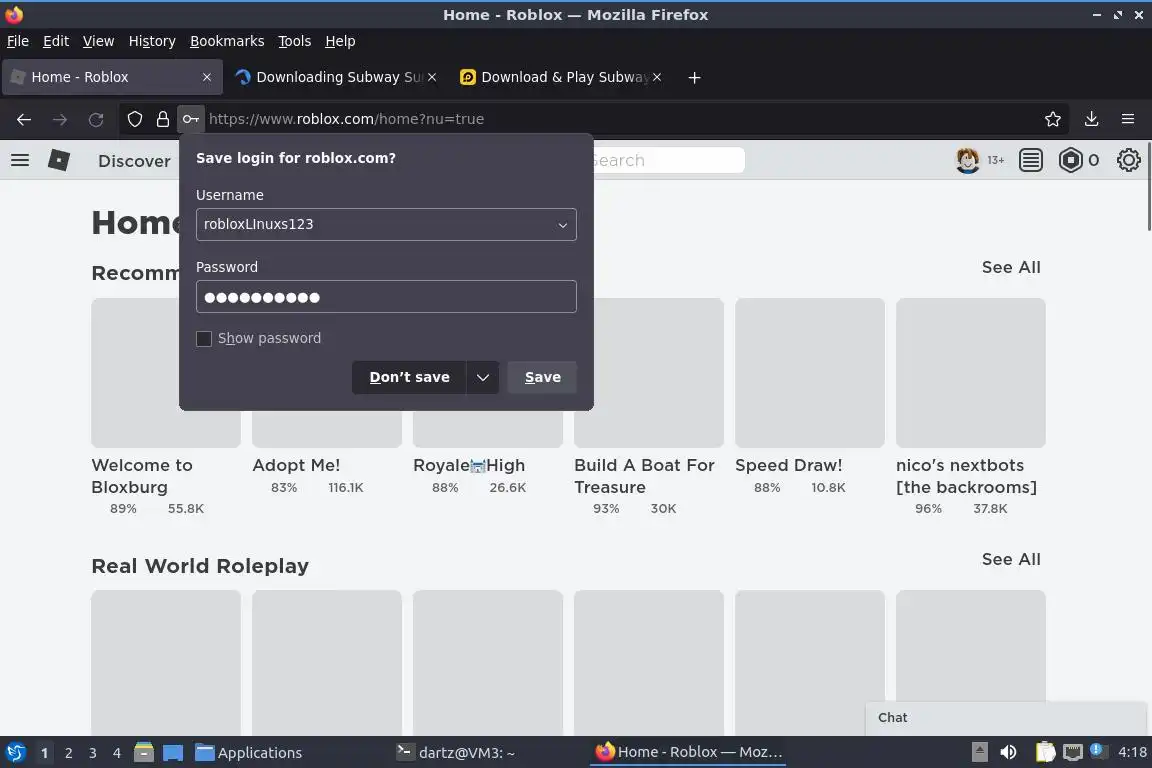Expand the Don't save options arrow
The width and height of the screenshot is (1152, 768).
coord(483,377)
